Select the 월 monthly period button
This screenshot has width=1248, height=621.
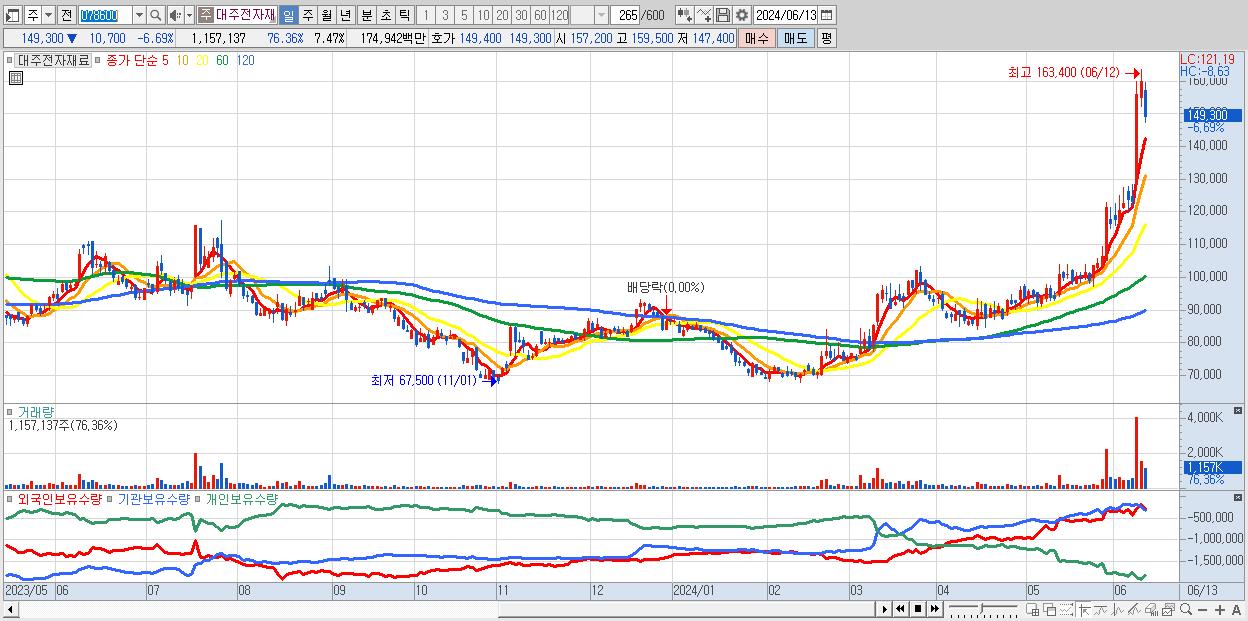tap(326, 15)
